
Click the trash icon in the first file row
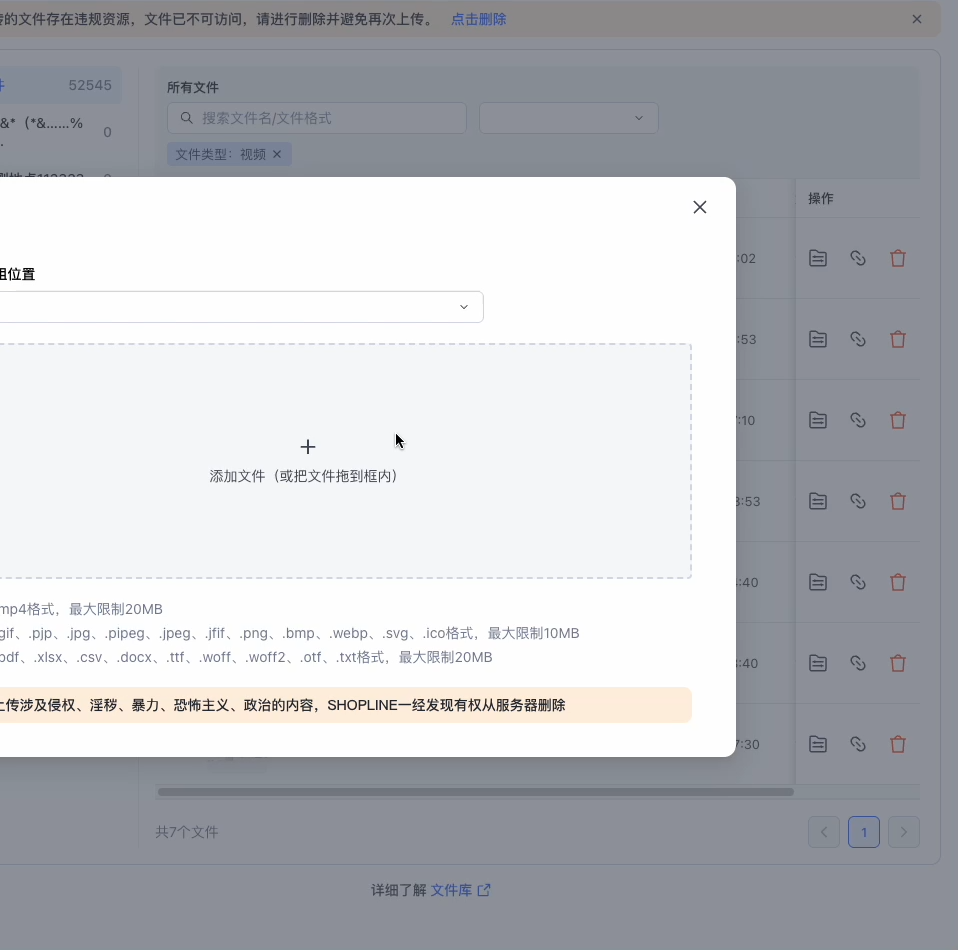pos(897,258)
